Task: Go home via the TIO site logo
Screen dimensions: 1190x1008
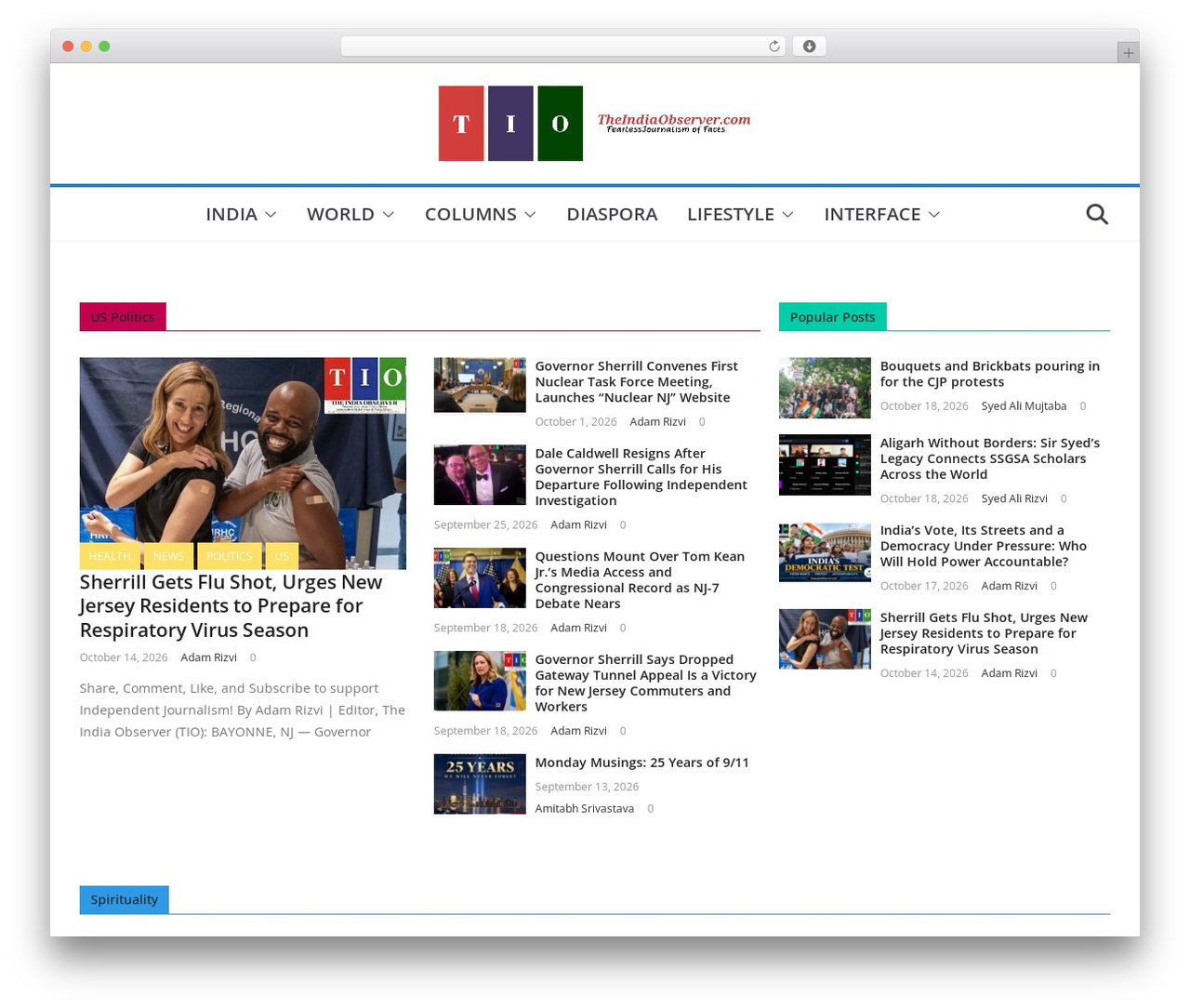Action: (595, 123)
